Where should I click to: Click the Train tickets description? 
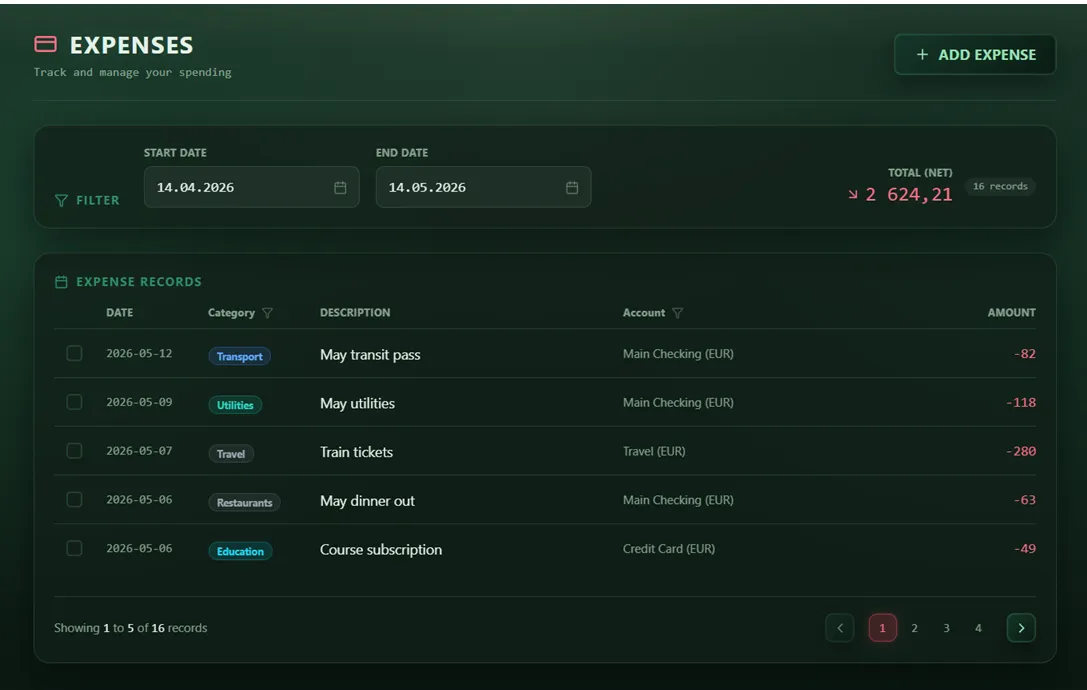[x=356, y=452]
